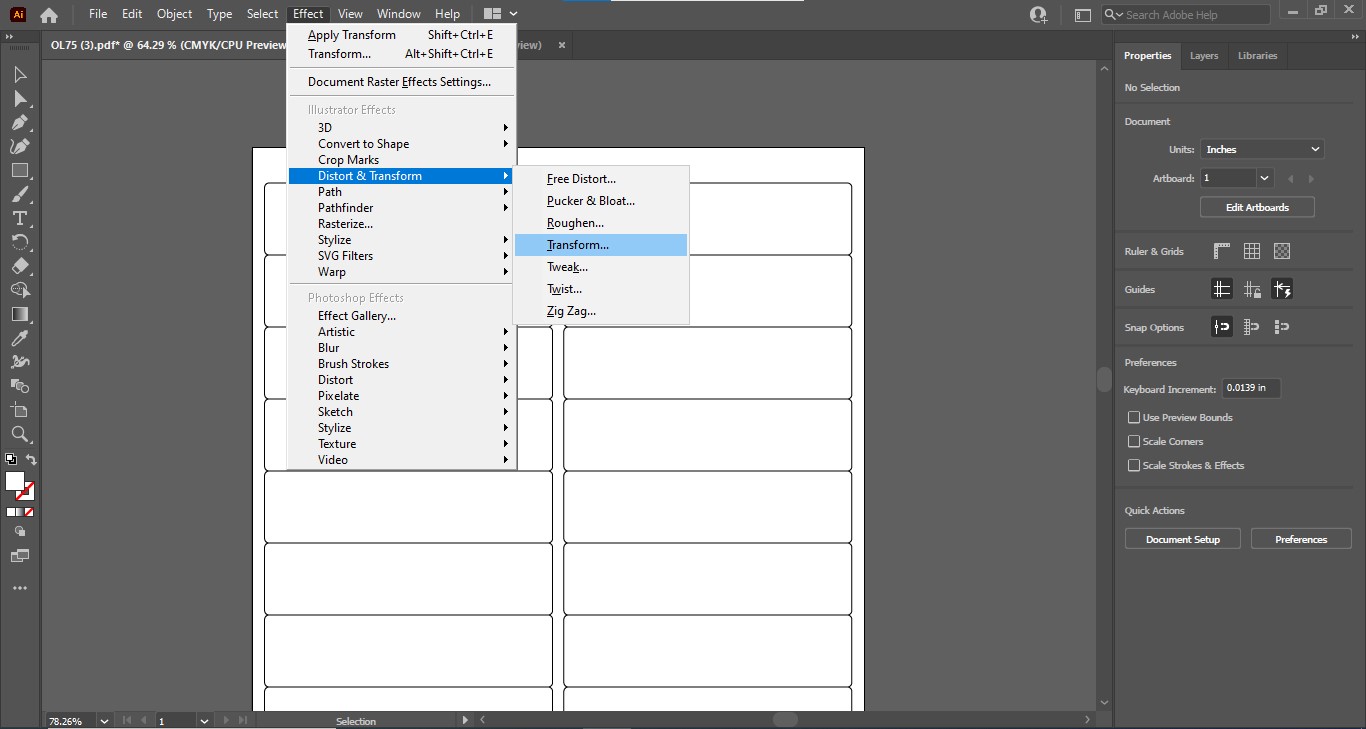The height and width of the screenshot is (729, 1366).
Task: Enable Use Preview Bounds checkbox
Action: click(1134, 417)
